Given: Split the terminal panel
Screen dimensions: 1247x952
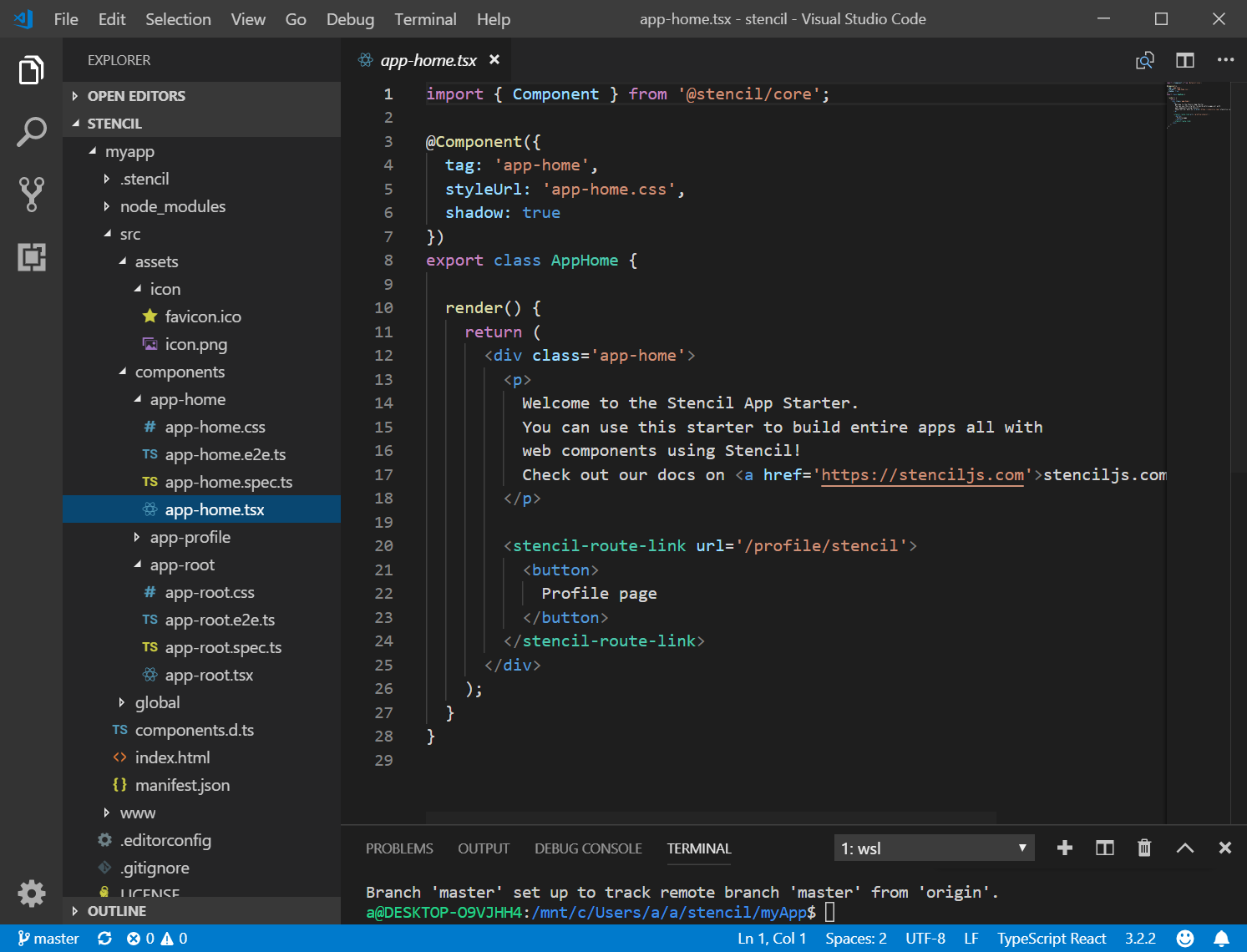Looking at the screenshot, I should pos(1104,848).
